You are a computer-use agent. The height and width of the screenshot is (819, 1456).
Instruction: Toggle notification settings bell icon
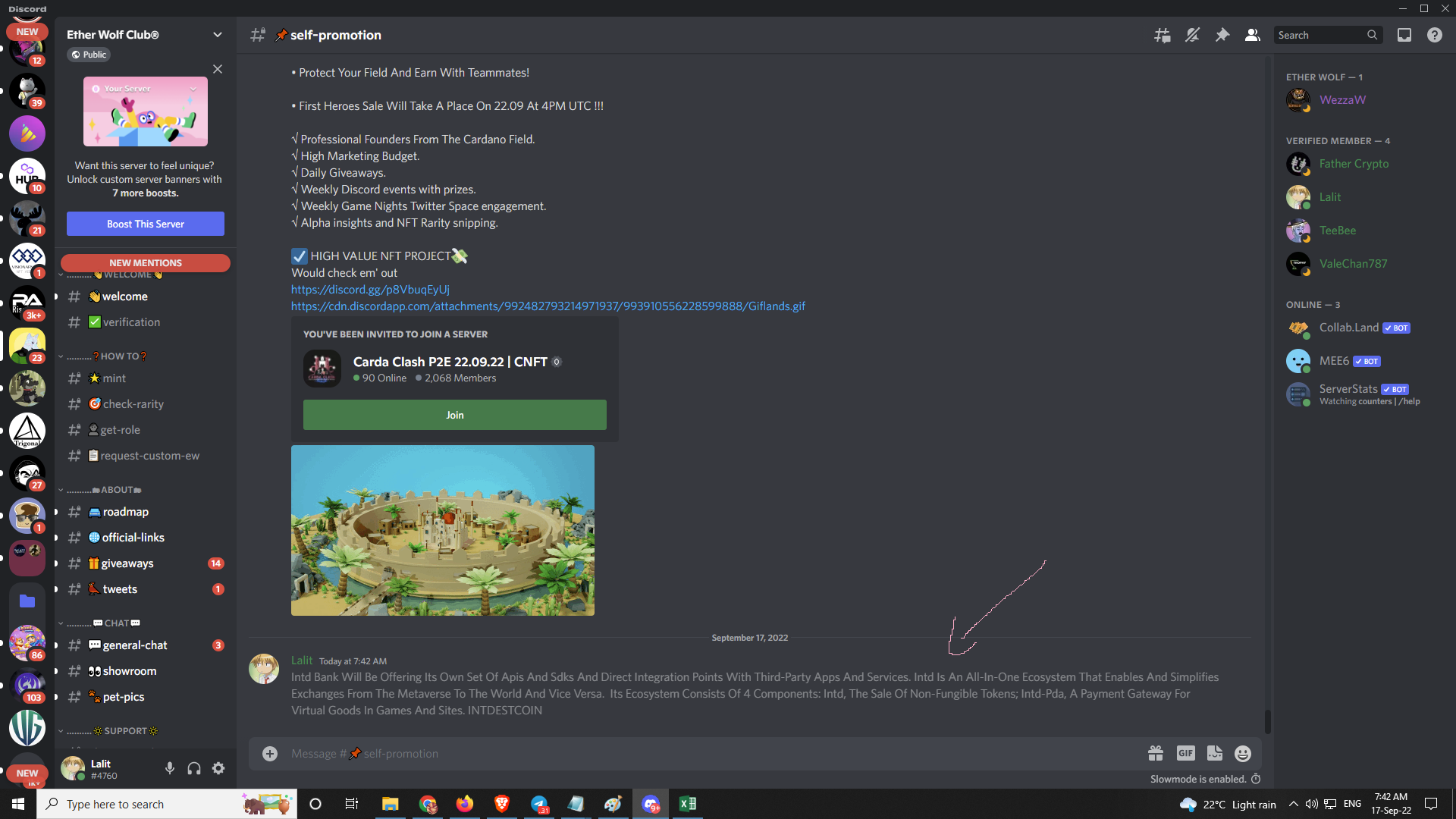(x=1192, y=35)
